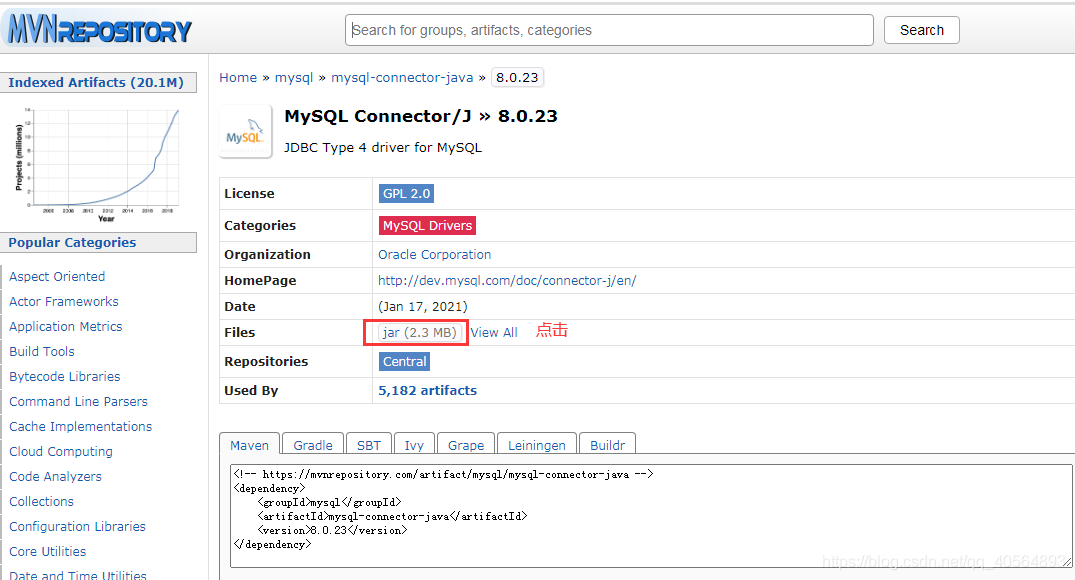Open the Oracle Corporation organization link
Viewport: 1075px width, 580px height.
tap(435, 254)
